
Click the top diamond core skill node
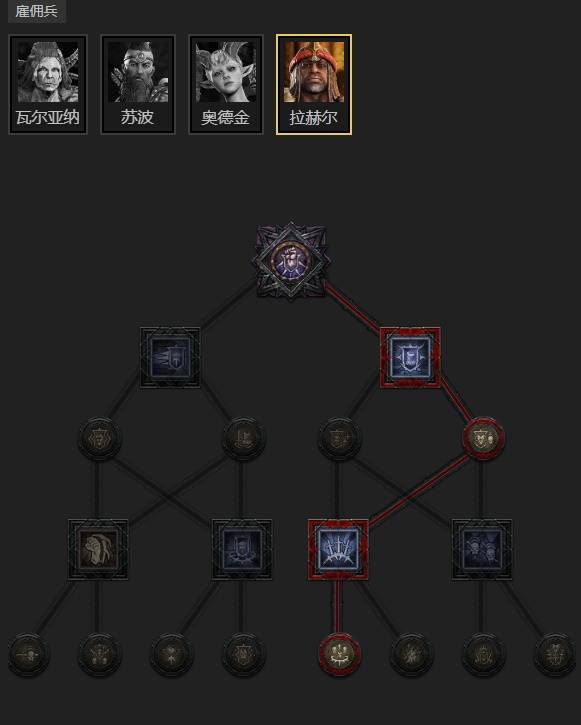[291, 261]
